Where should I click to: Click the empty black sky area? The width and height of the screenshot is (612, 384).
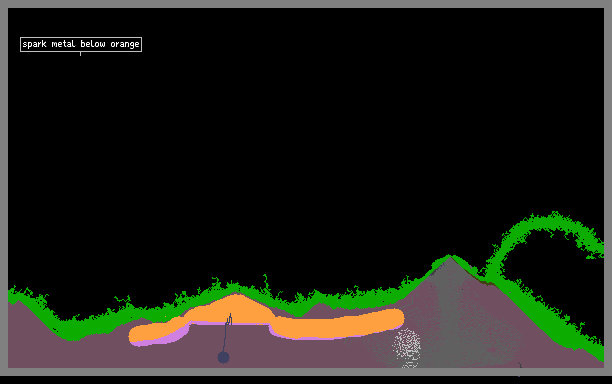[304, 137]
